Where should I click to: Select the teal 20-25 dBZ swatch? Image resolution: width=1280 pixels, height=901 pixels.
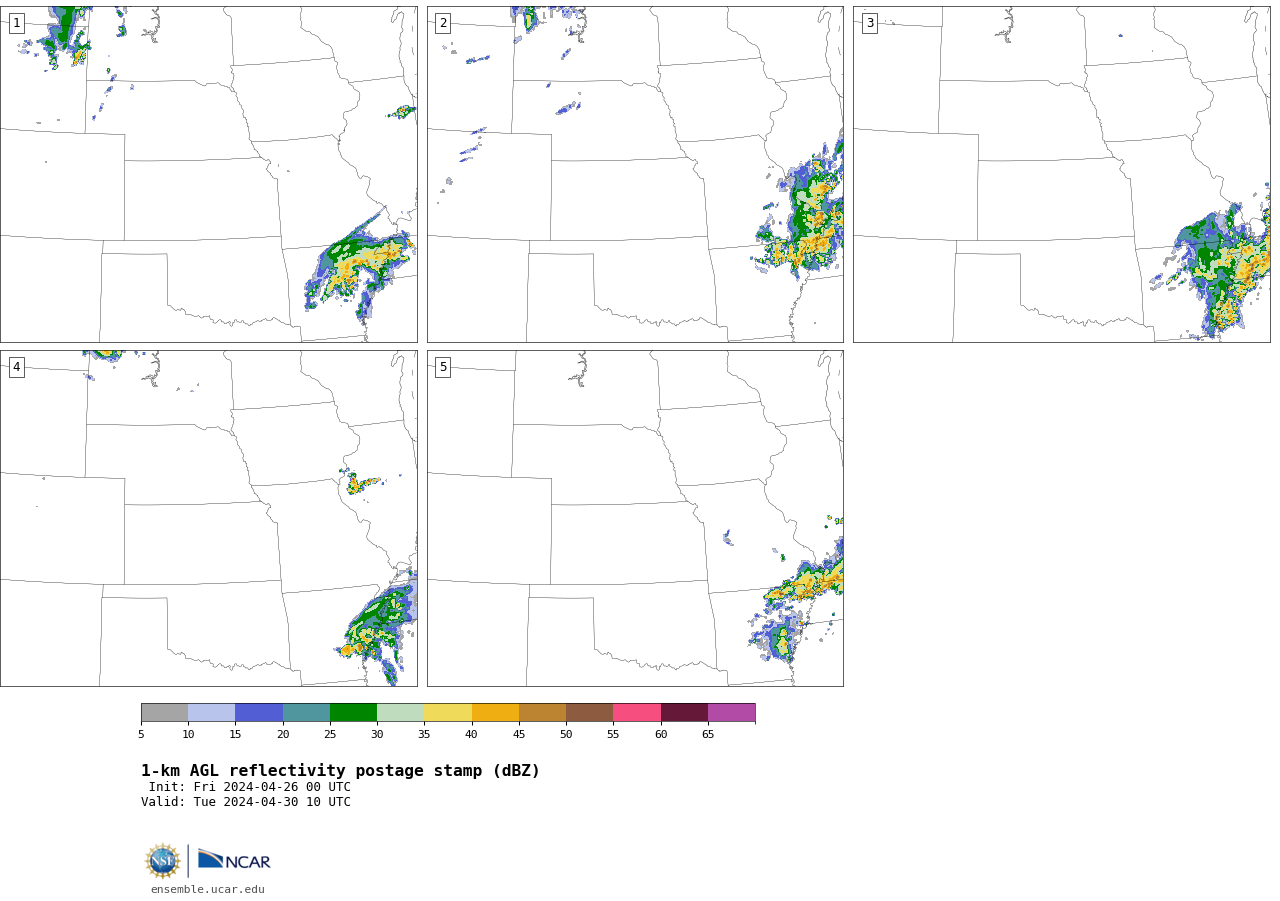point(306,713)
